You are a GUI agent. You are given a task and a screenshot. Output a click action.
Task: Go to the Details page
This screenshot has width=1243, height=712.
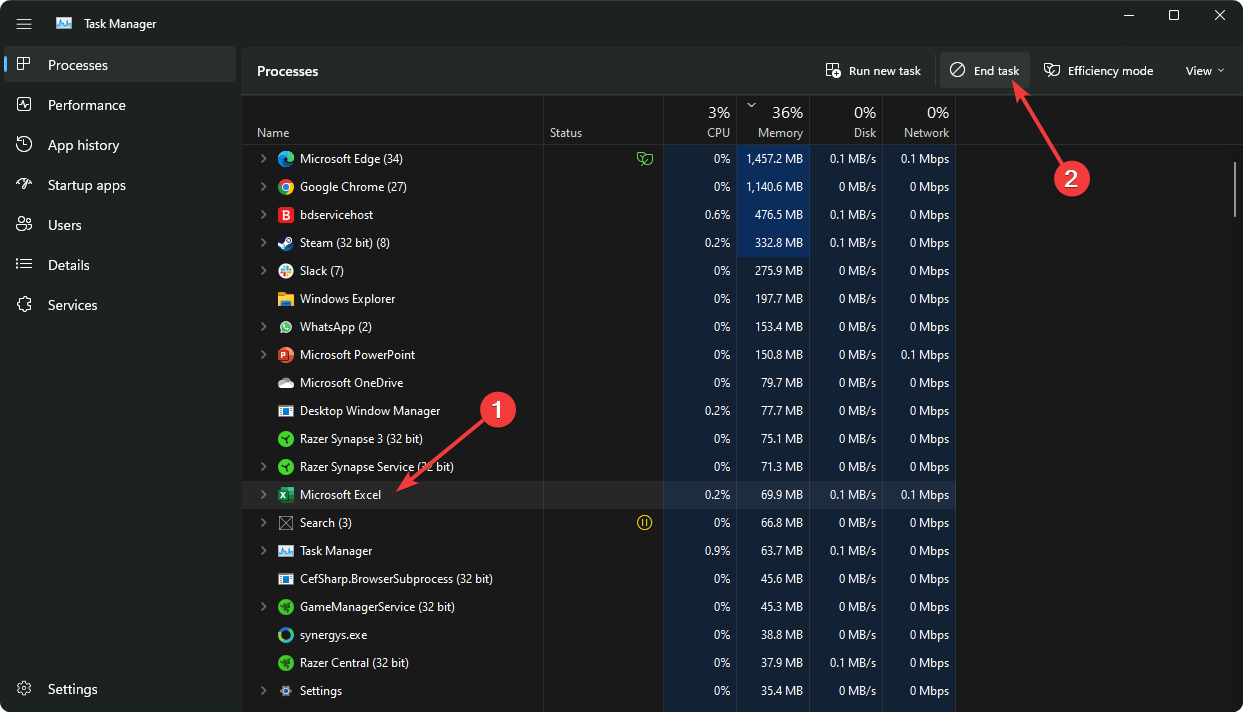click(120, 265)
